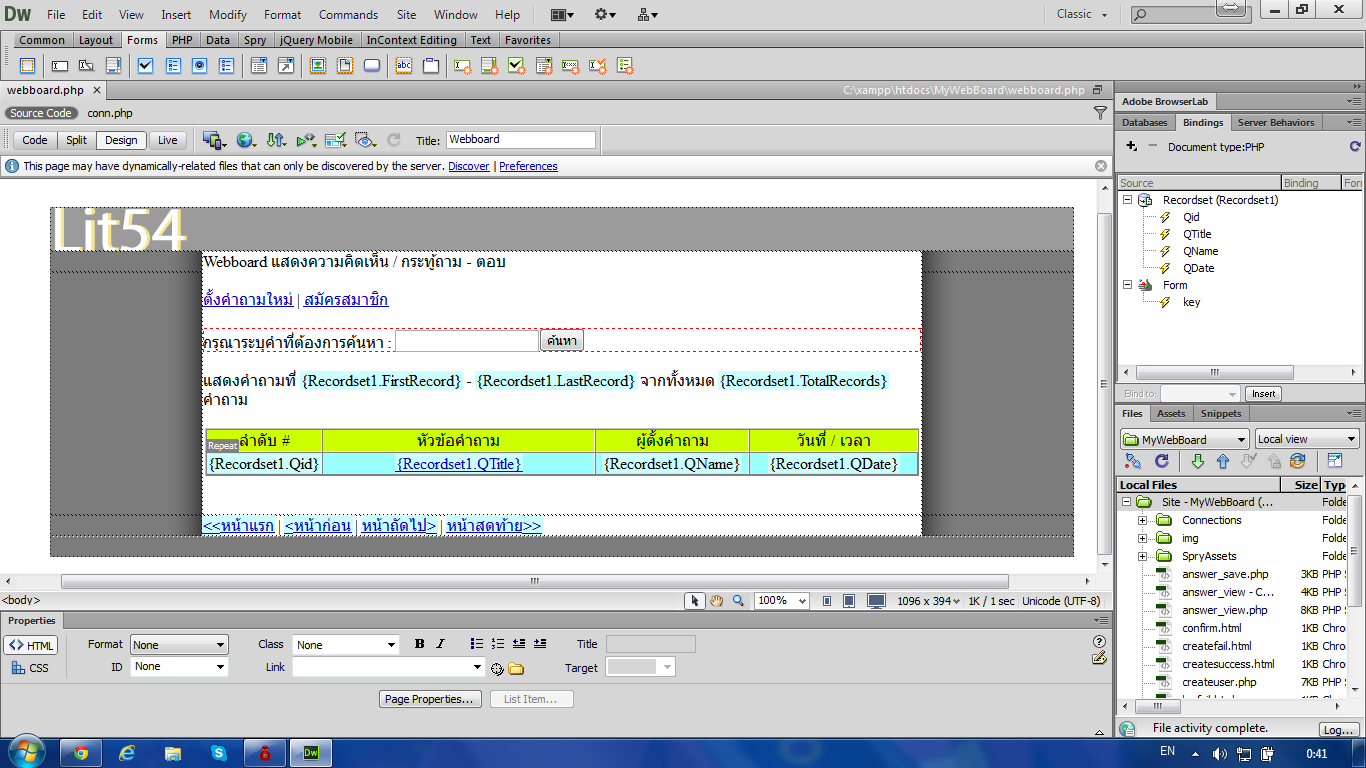Insert an Image Field form element
1366x768 pixels.
318,66
